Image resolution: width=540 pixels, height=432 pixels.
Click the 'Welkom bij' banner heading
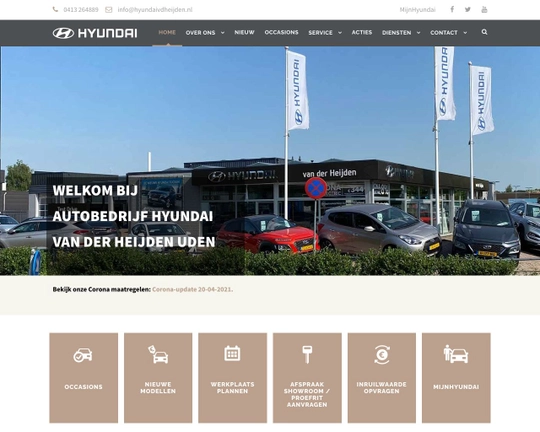point(95,191)
